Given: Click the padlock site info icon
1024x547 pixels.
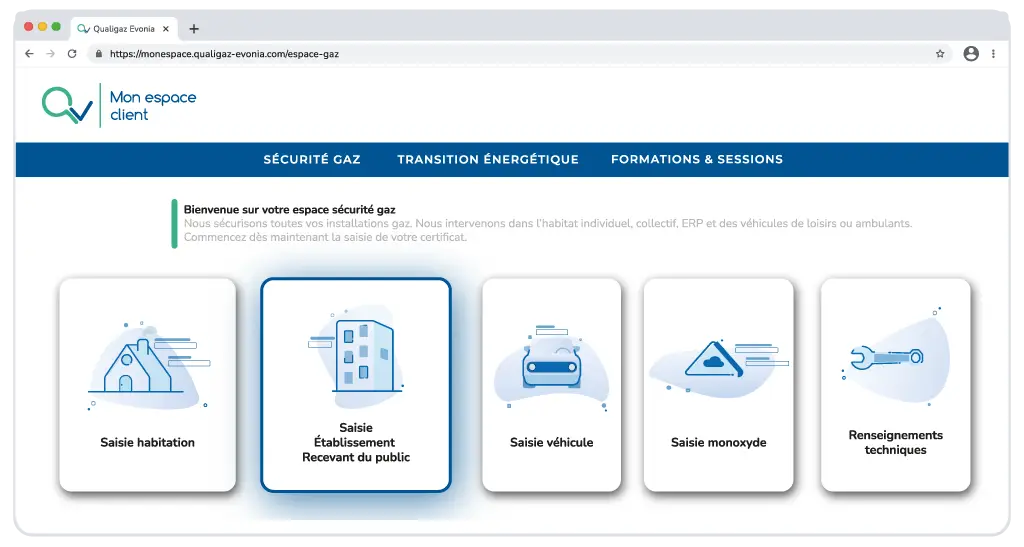Looking at the screenshot, I should (99, 54).
